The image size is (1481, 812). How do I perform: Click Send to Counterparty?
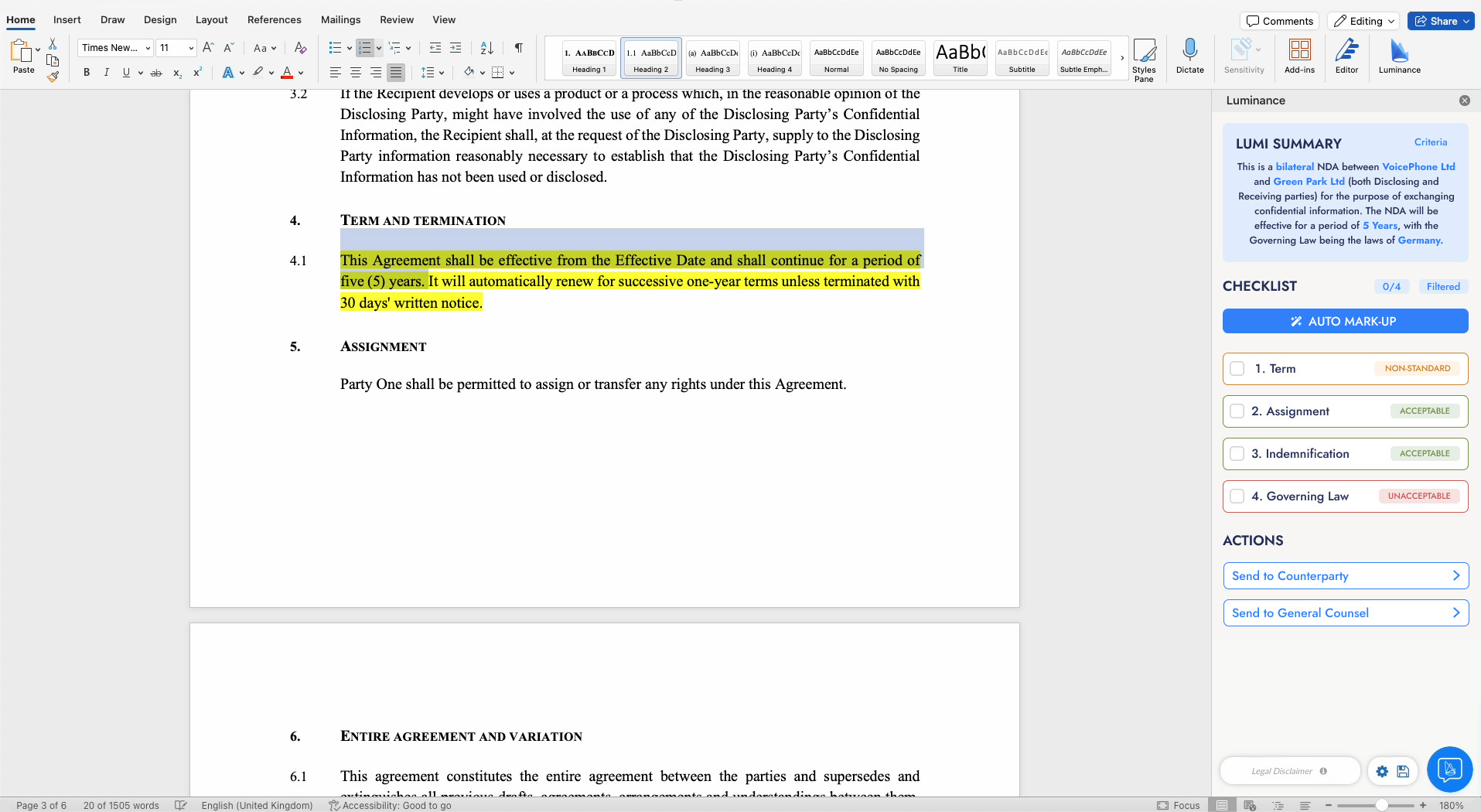click(x=1345, y=575)
